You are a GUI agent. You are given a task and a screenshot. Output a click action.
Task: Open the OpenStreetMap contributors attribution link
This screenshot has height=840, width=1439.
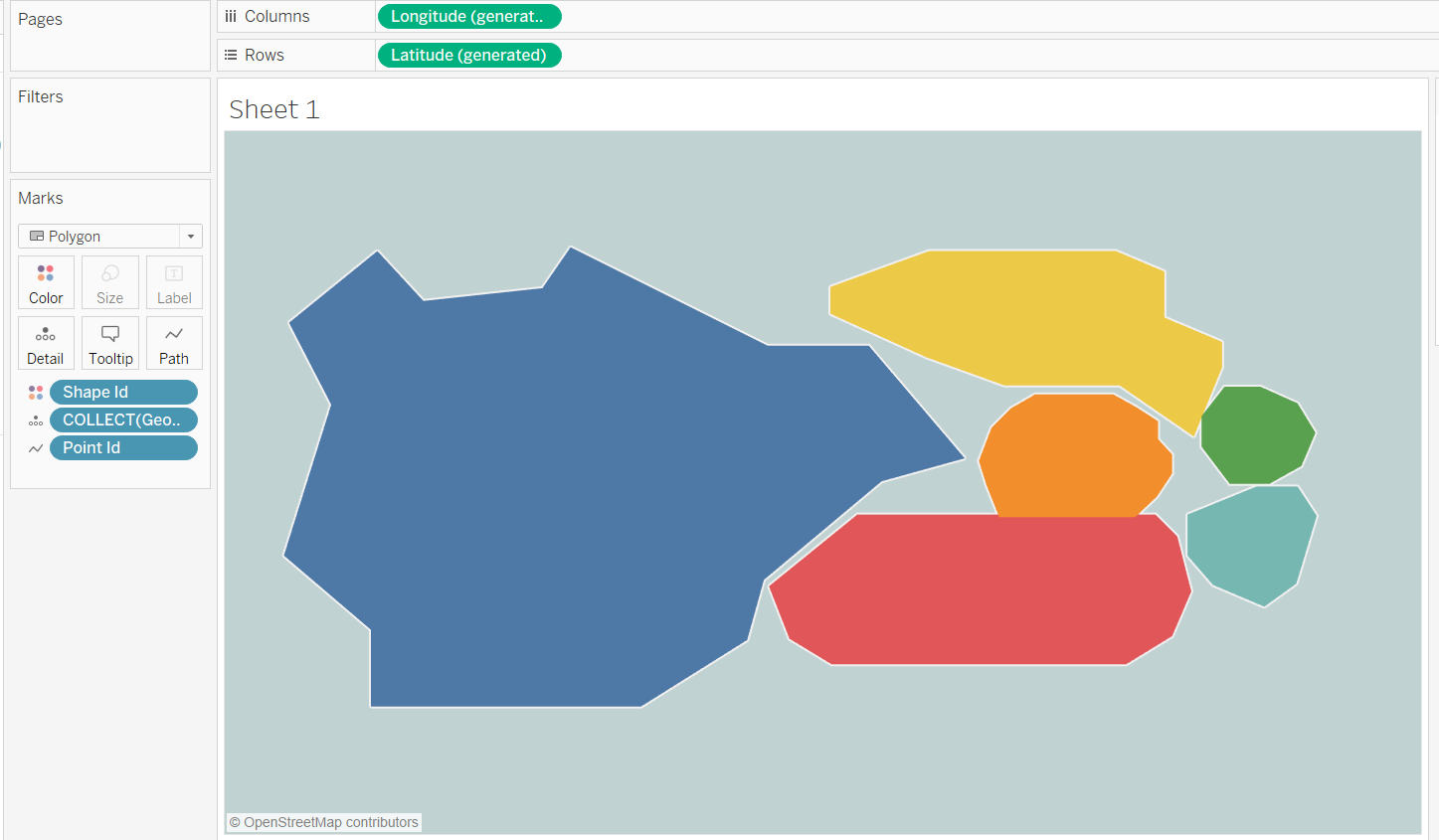click(323, 822)
